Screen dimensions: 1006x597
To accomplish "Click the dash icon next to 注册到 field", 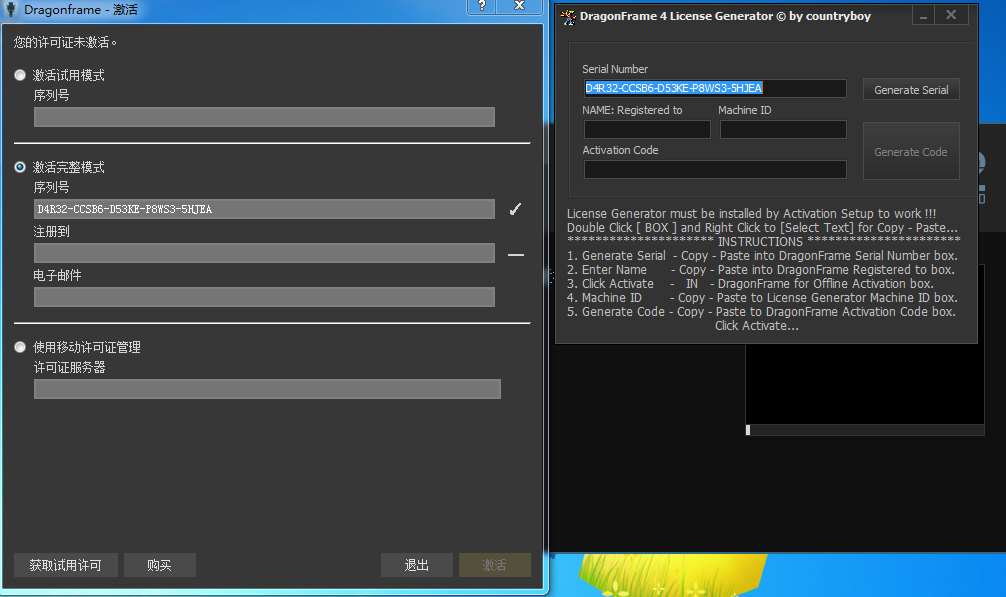I will (516, 255).
